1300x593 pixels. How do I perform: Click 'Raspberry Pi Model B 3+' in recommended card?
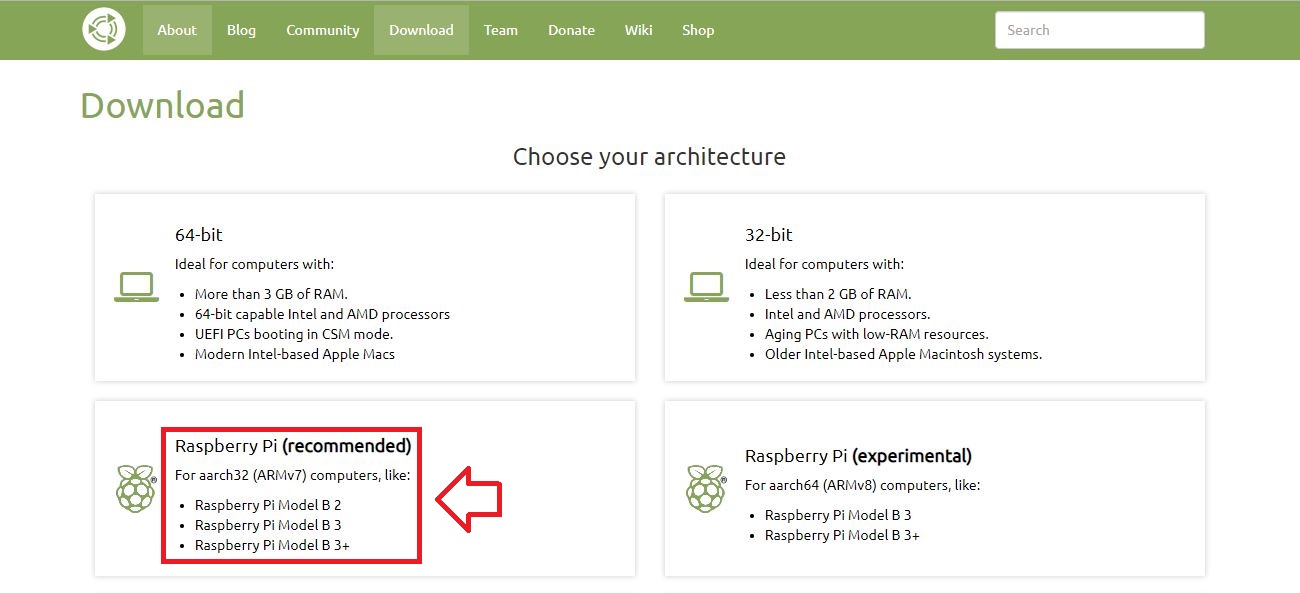[272, 545]
